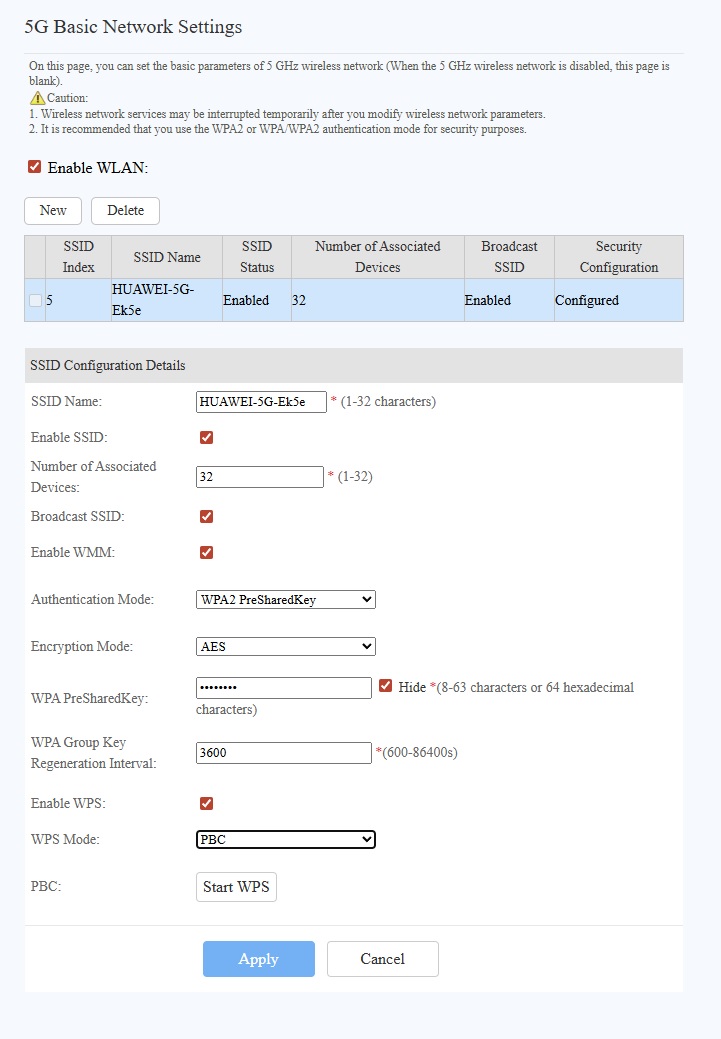This screenshot has height=1039, width=721.
Task: Disable the Enable WMM checkbox
Action: [207, 552]
